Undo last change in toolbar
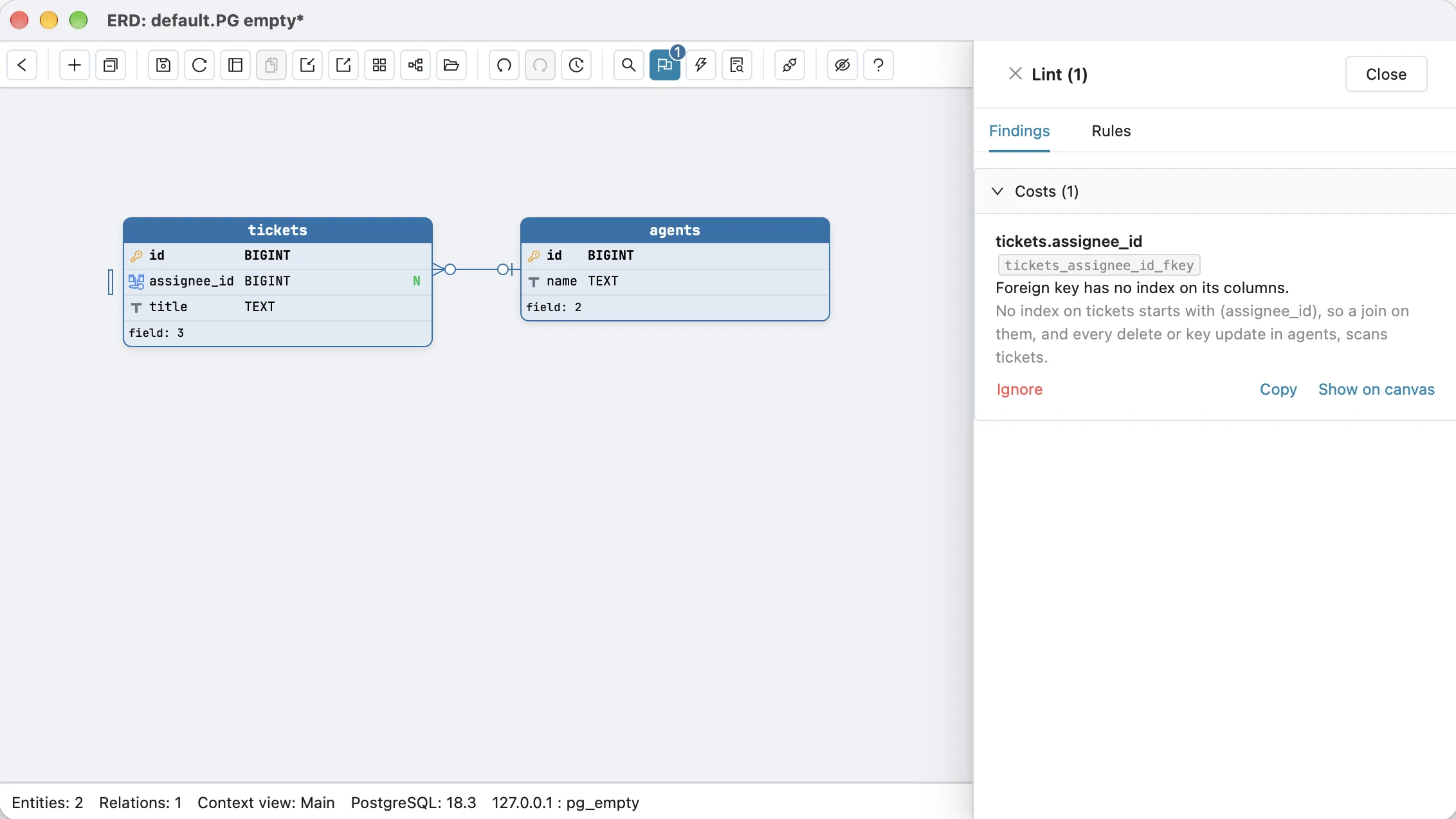This screenshot has width=1456, height=819. pyautogui.click(x=504, y=65)
